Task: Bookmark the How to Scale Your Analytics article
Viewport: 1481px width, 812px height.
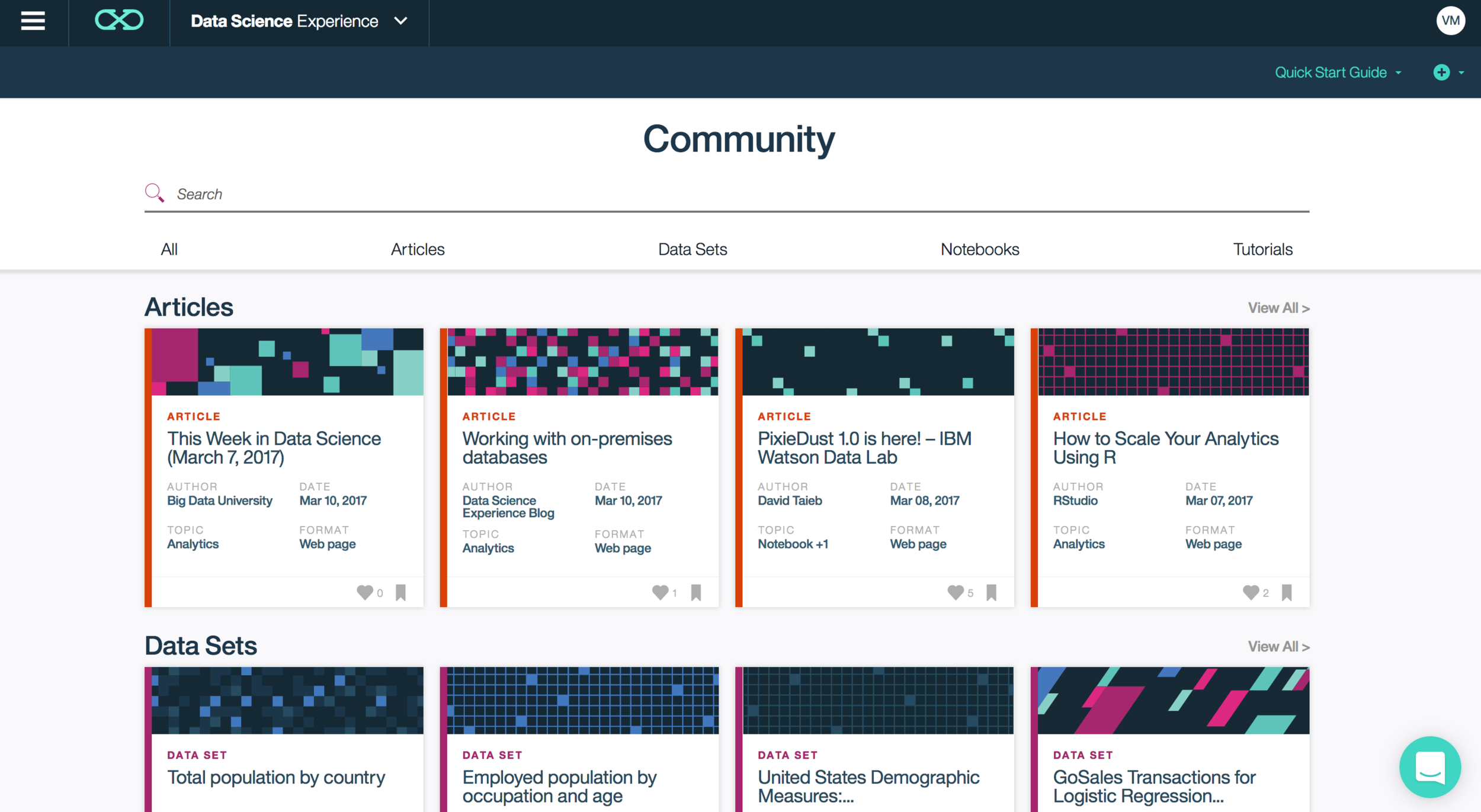Action: tap(1287, 592)
